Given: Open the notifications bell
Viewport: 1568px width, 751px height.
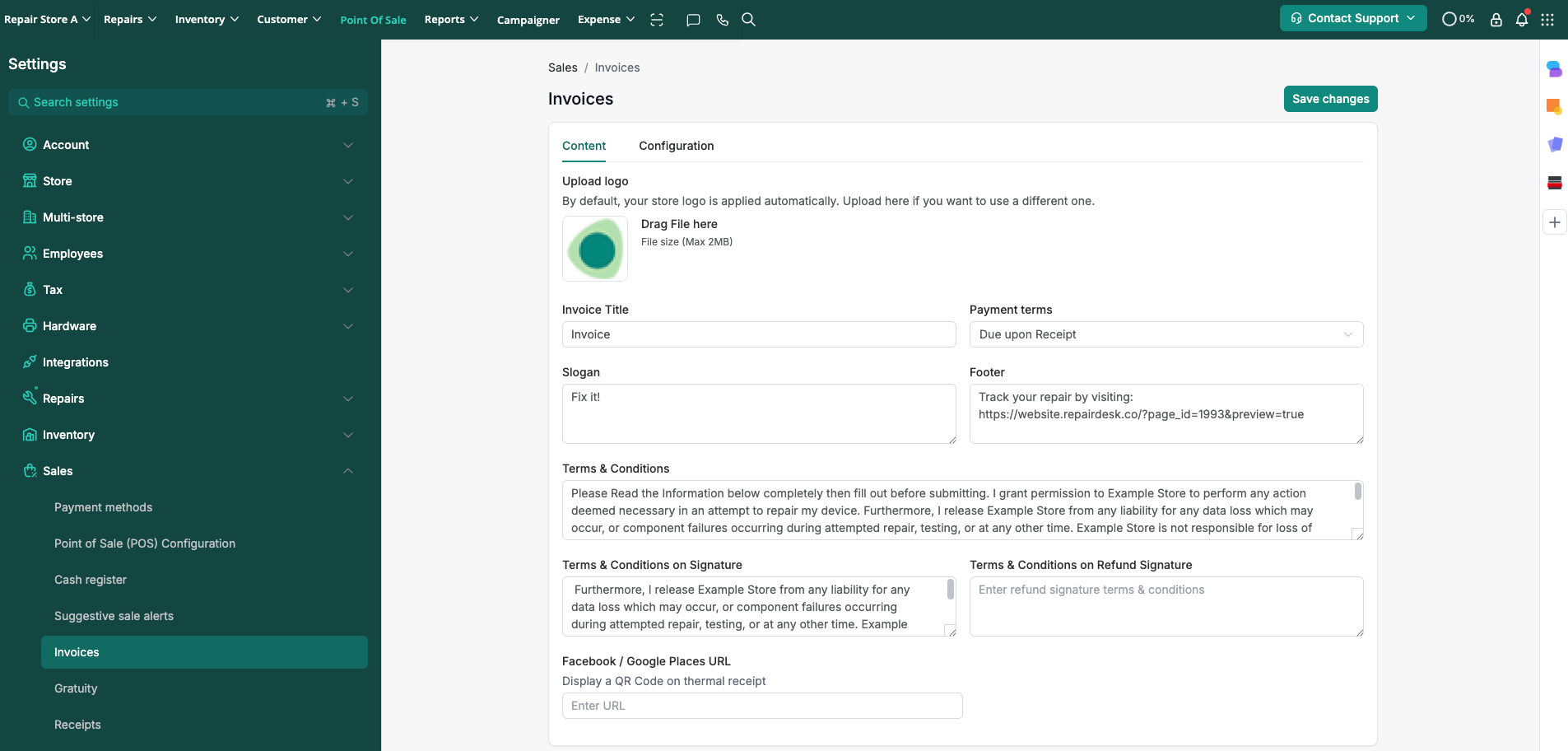Looking at the screenshot, I should [x=1522, y=19].
